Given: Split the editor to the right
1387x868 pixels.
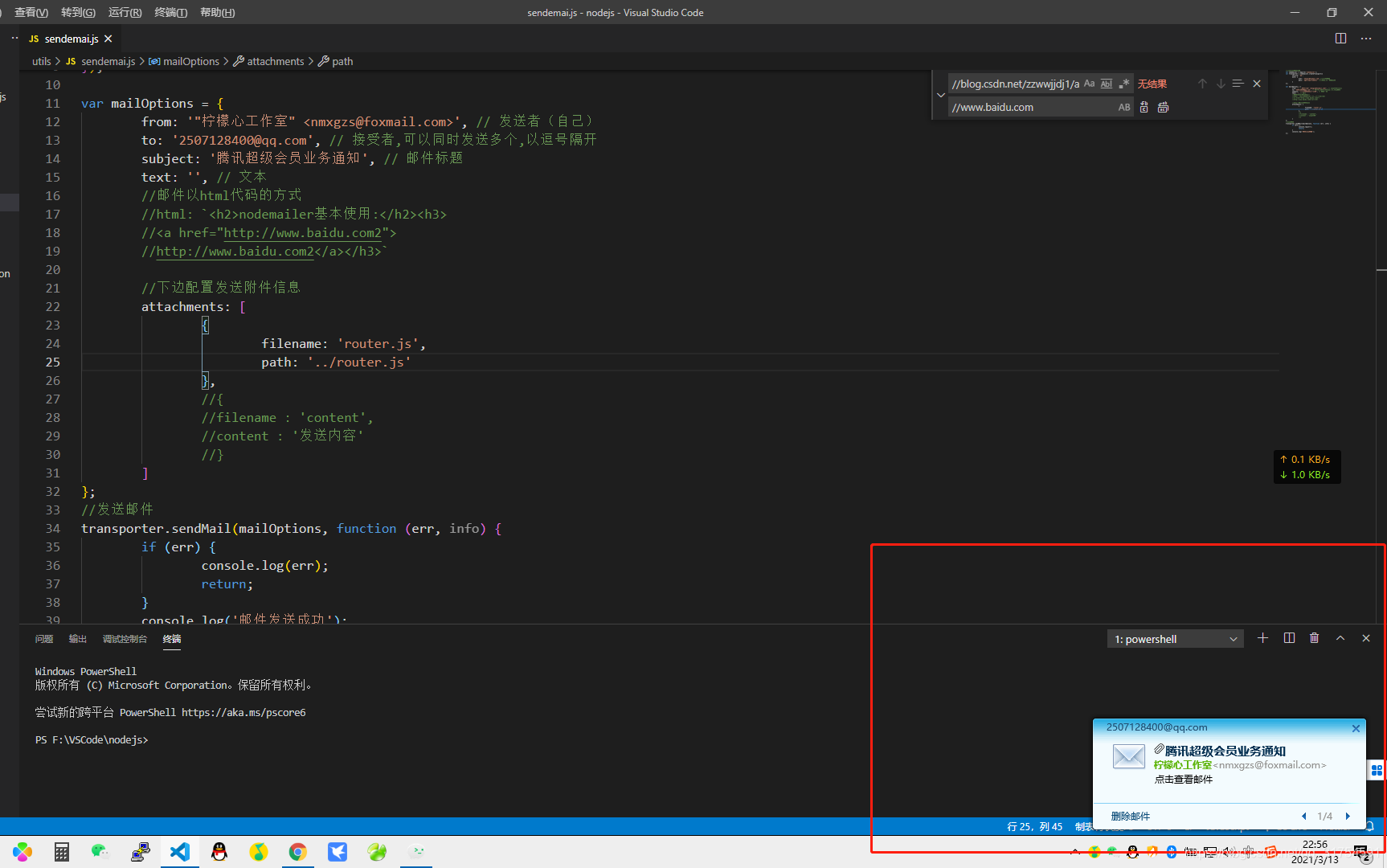Looking at the screenshot, I should tap(1340, 38).
